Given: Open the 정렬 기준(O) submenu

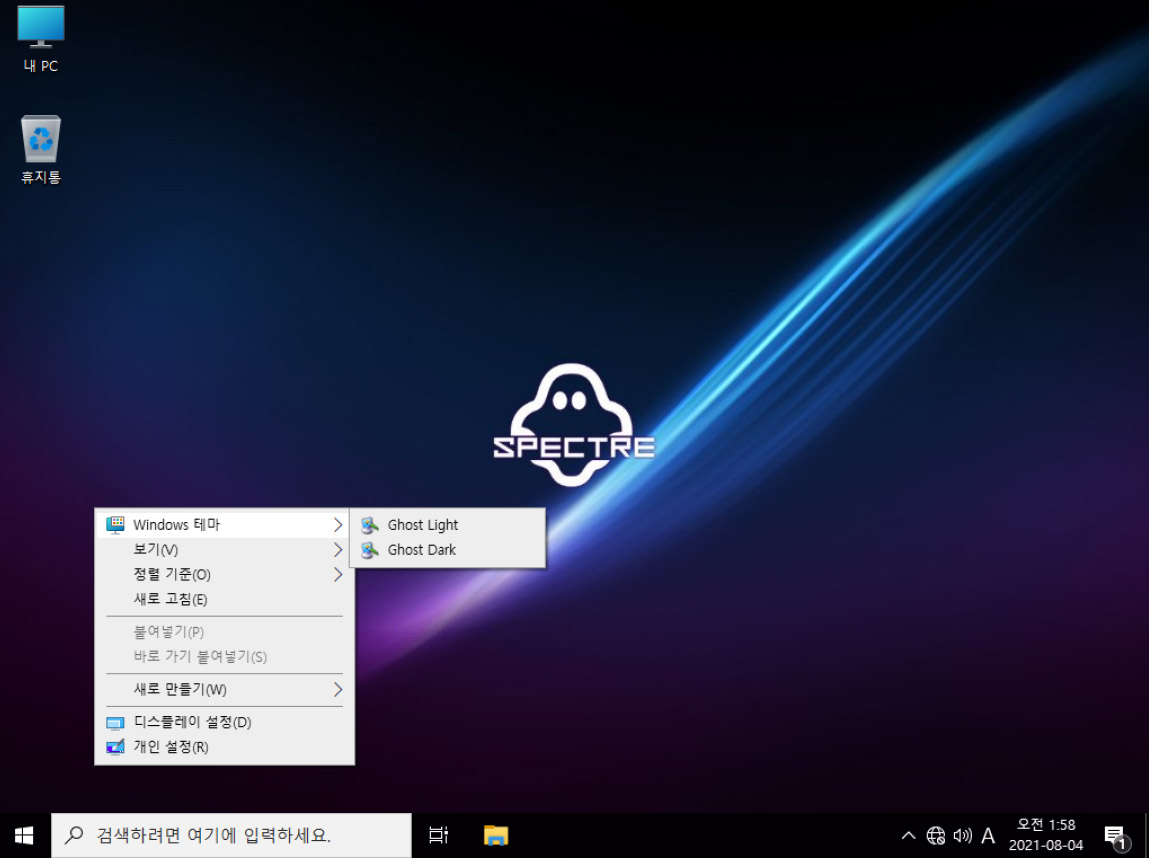Looking at the screenshot, I should tap(224, 574).
